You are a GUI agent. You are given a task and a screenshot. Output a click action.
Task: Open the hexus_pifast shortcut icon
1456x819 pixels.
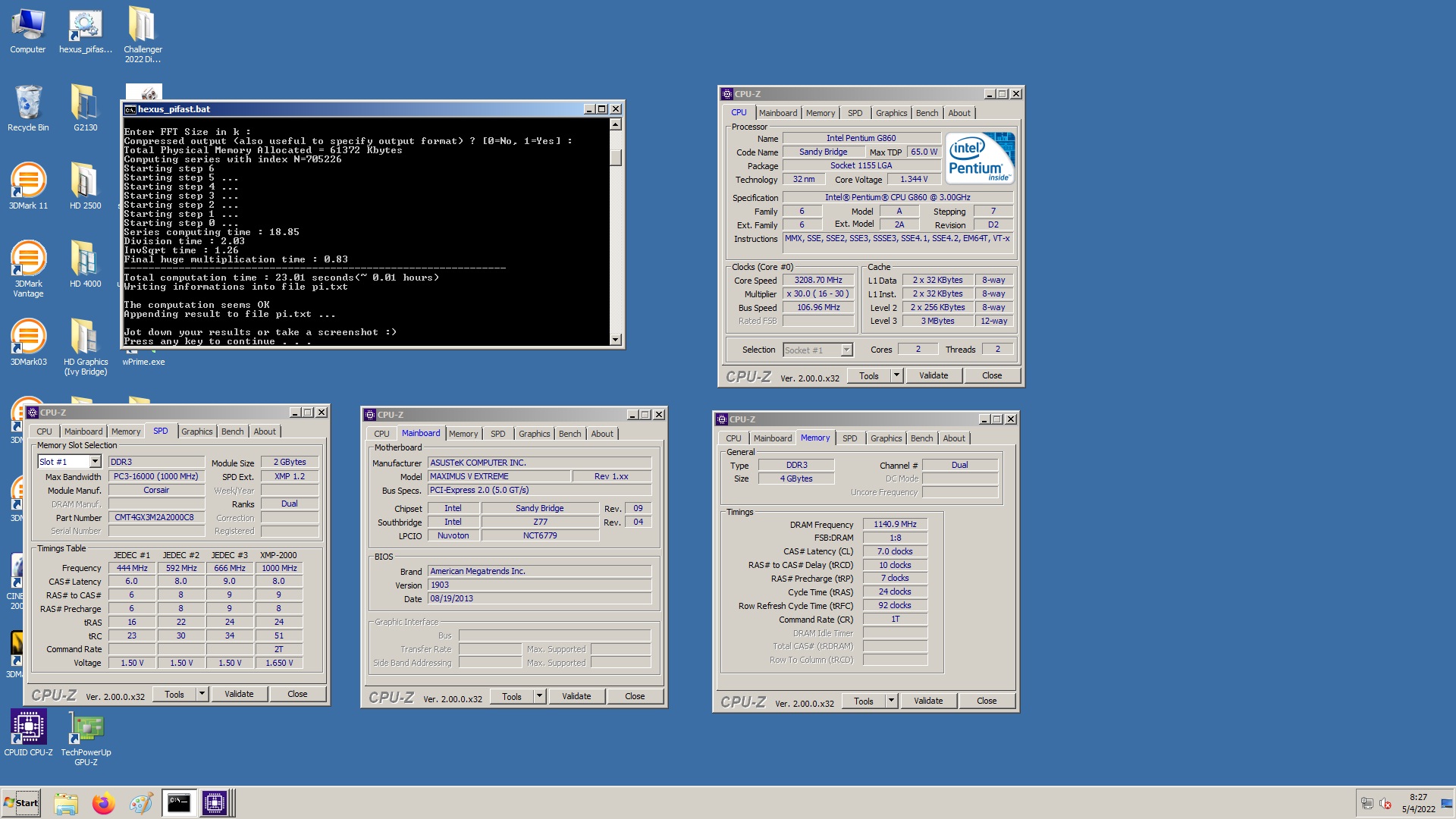coord(85,30)
